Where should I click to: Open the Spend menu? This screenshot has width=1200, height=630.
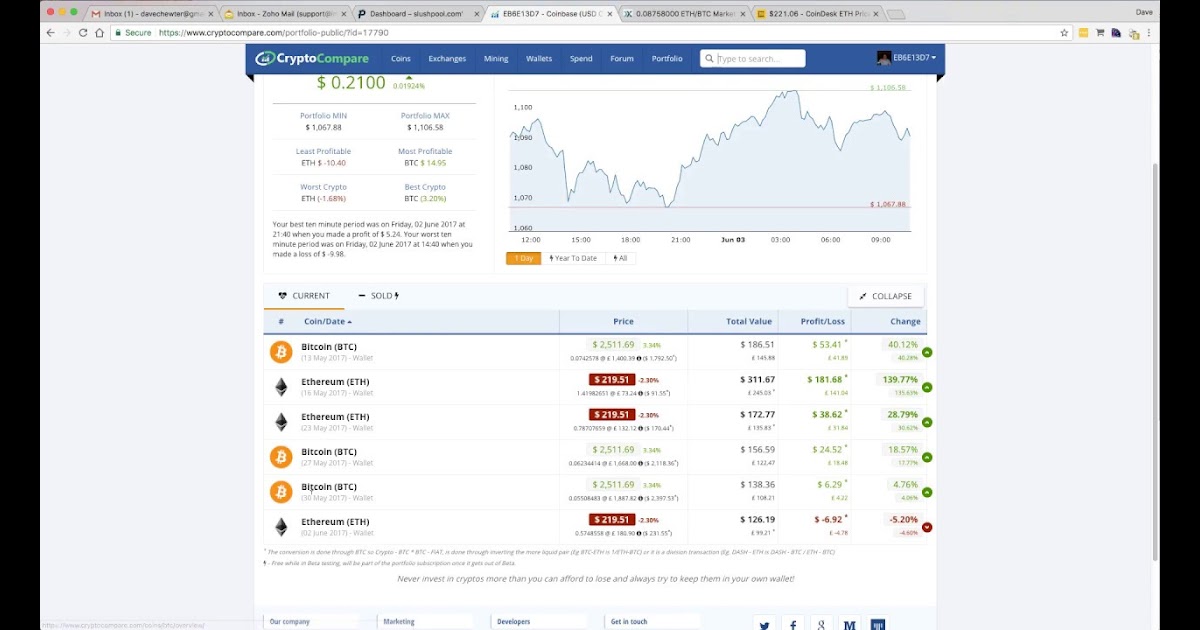(581, 58)
